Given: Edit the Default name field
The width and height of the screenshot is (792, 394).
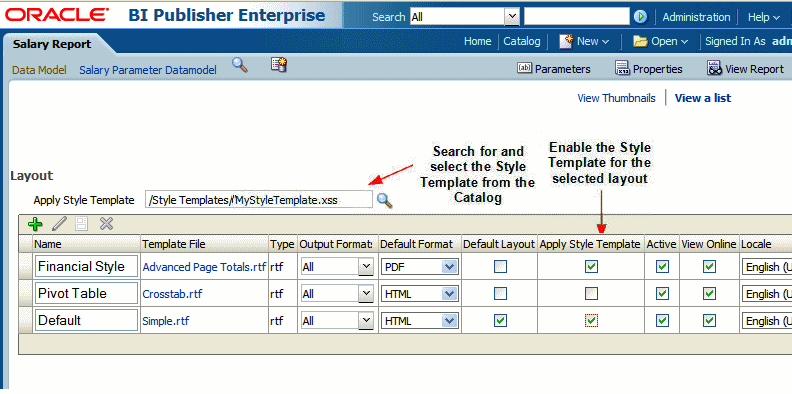Looking at the screenshot, I should (86, 320).
